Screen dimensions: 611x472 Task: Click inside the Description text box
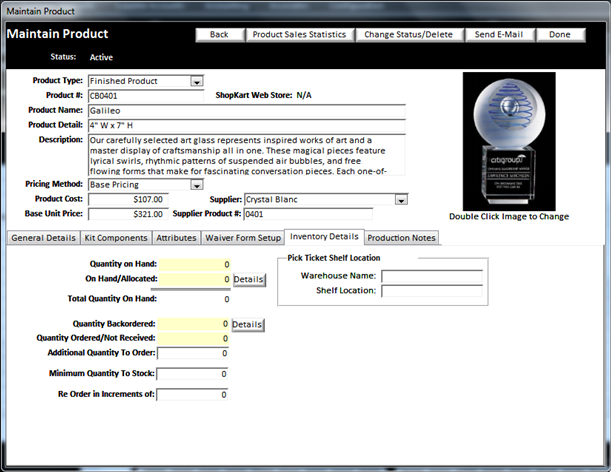click(x=247, y=155)
